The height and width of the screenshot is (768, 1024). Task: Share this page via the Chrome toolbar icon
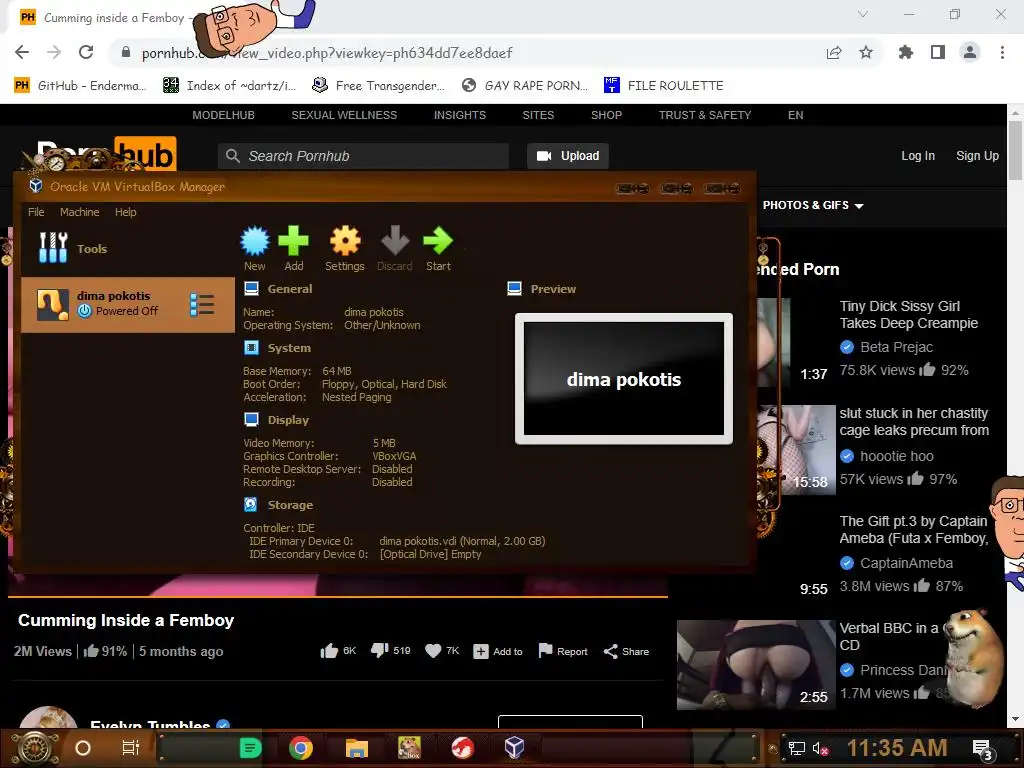[834, 53]
